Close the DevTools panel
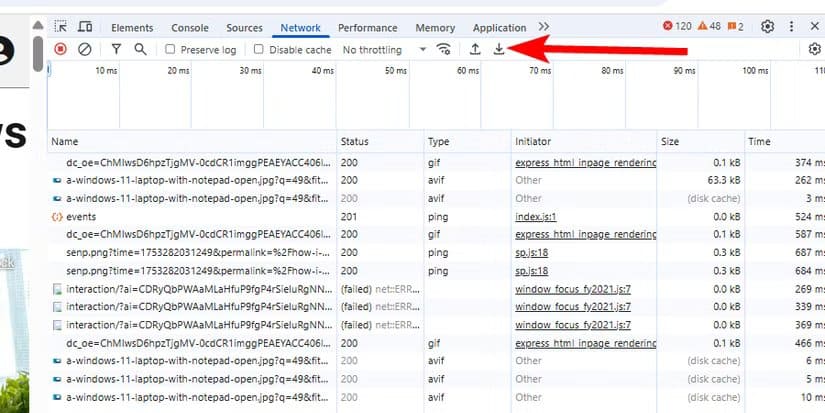Viewport: 825px width, 413px height. pyautogui.click(x=814, y=26)
